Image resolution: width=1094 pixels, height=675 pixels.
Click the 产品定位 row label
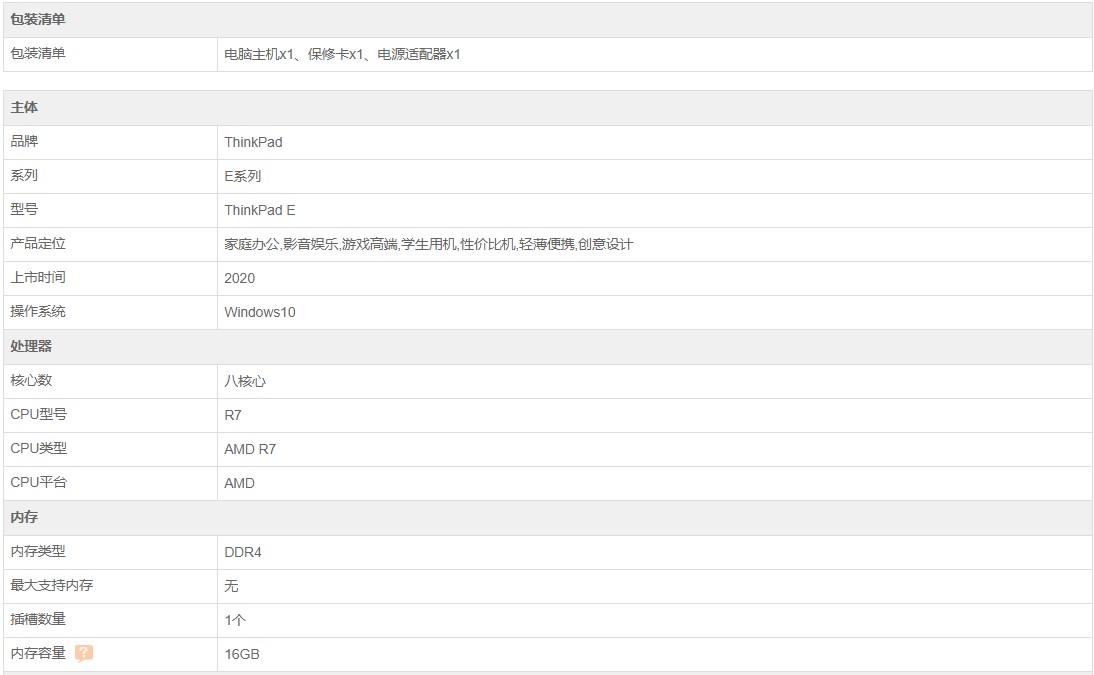(x=38, y=244)
